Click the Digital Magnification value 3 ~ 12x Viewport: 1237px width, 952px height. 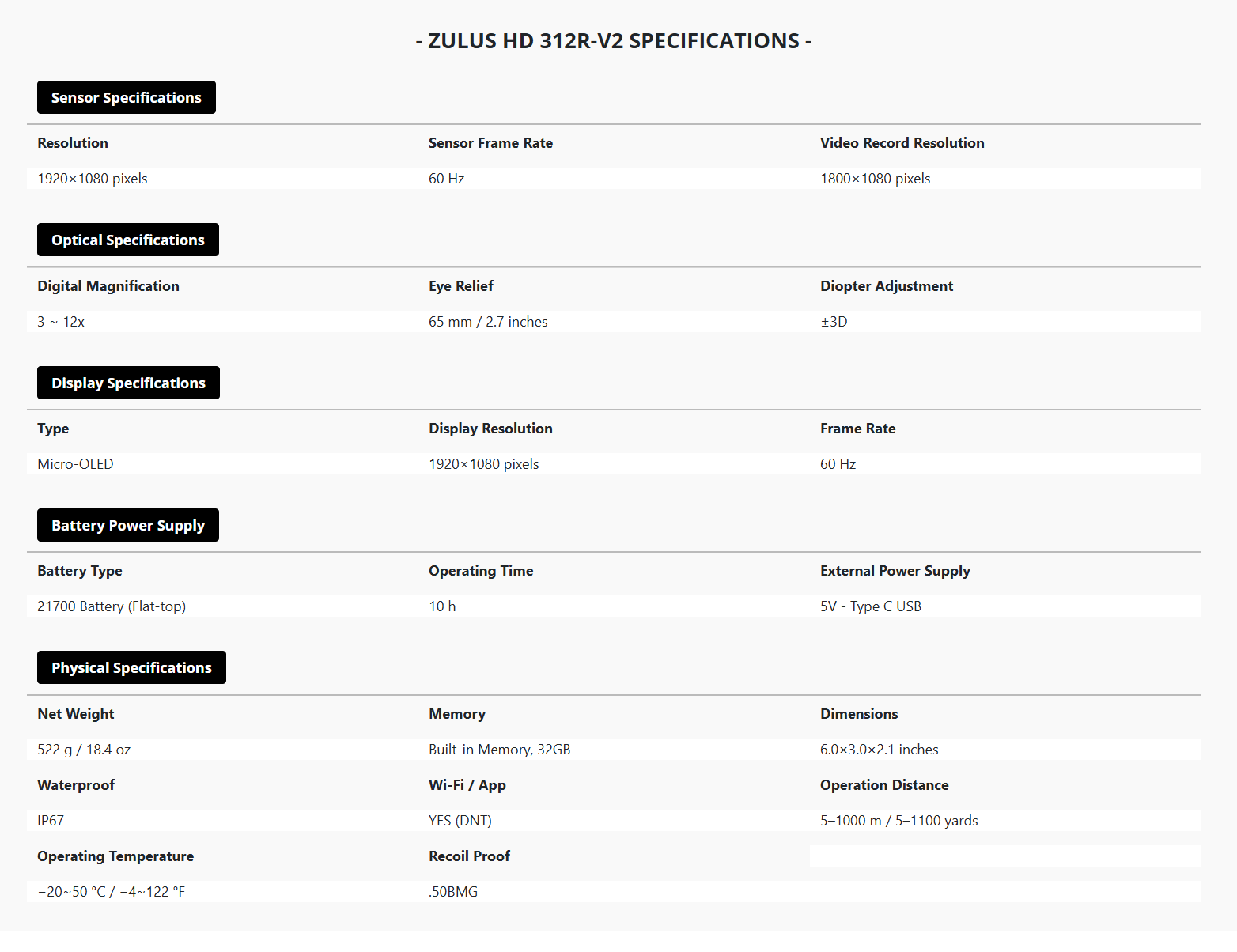click(x=61, y=322)
